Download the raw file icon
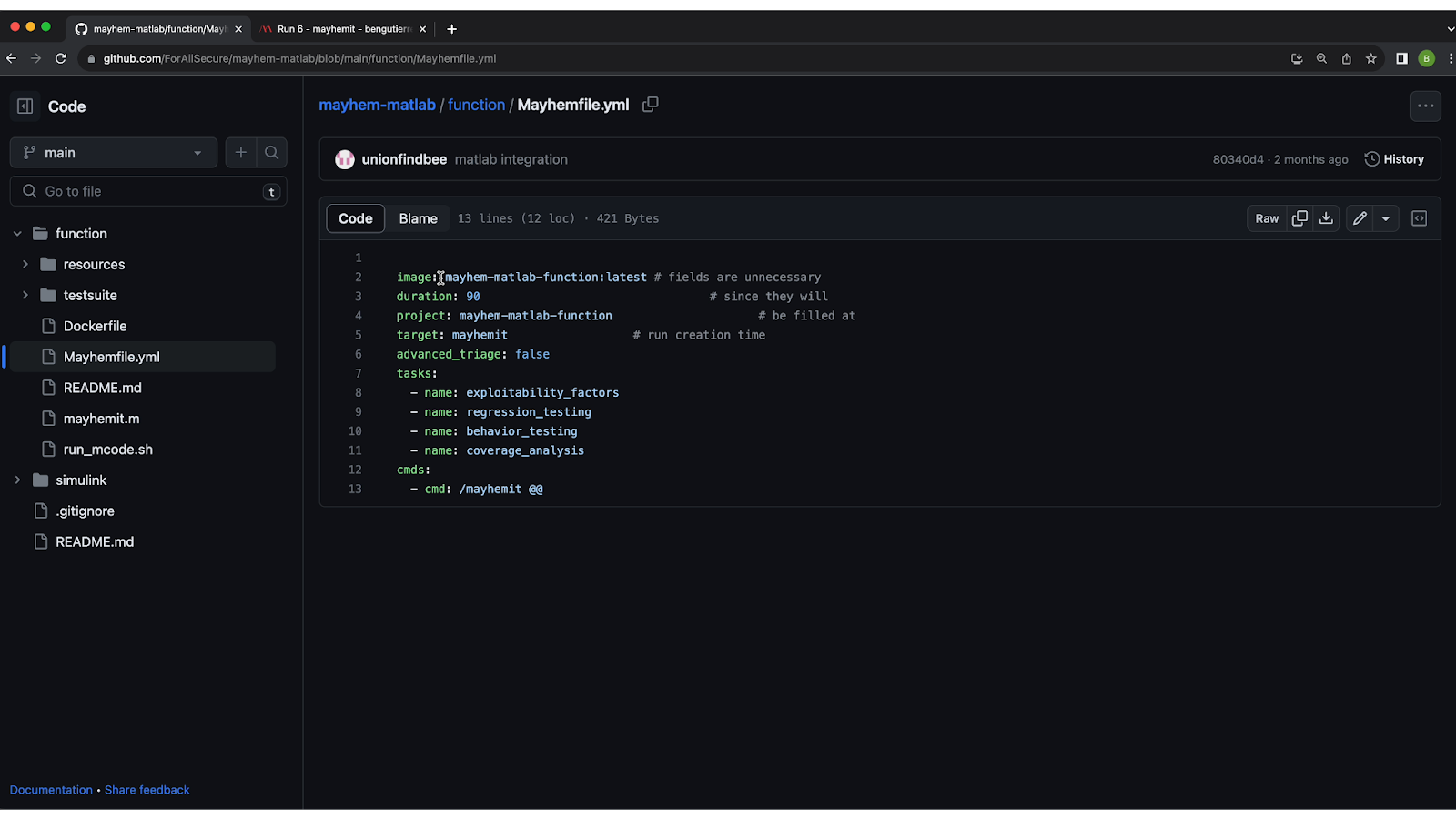The image size is (1456, 819). coord(1326,218)
